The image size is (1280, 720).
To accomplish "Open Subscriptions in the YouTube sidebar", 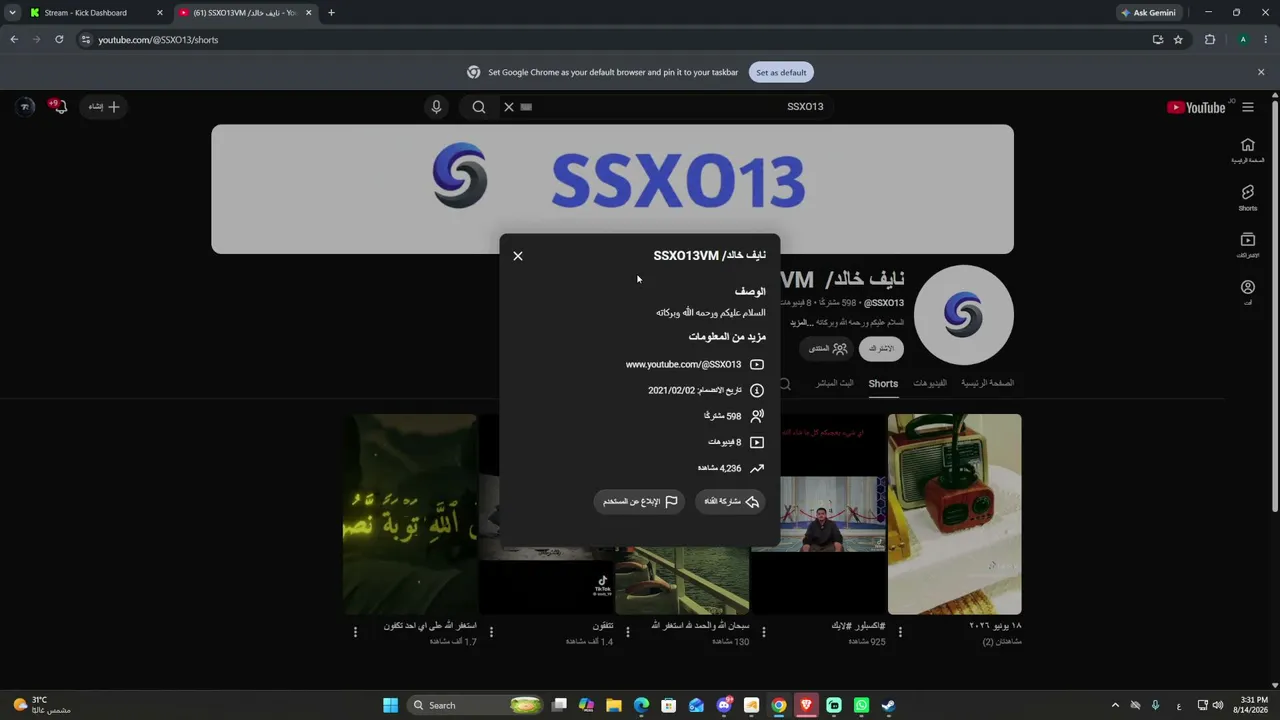I will coord(1247,246).
